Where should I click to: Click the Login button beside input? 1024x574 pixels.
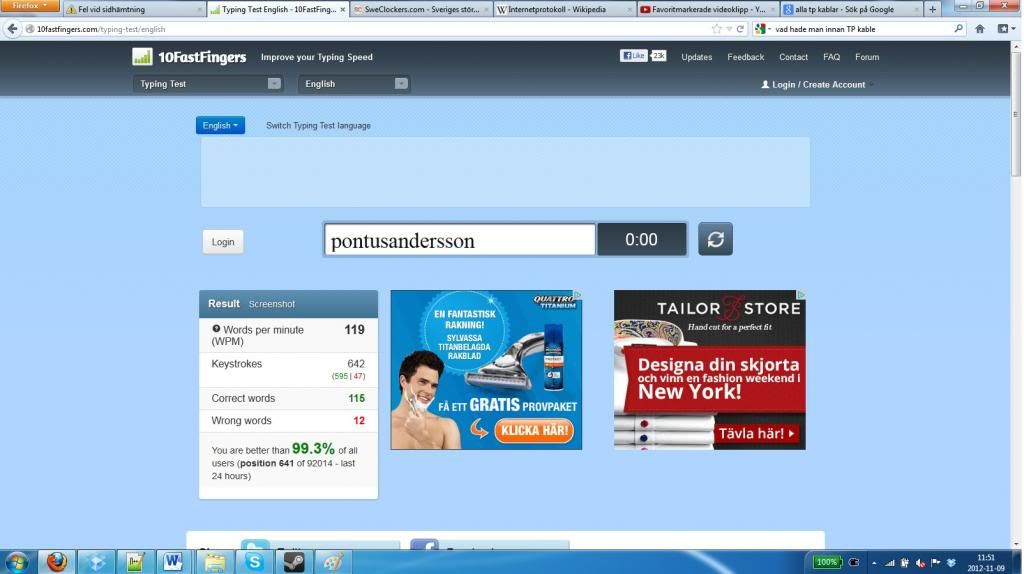pyautogui.click(x=223, y=242)
